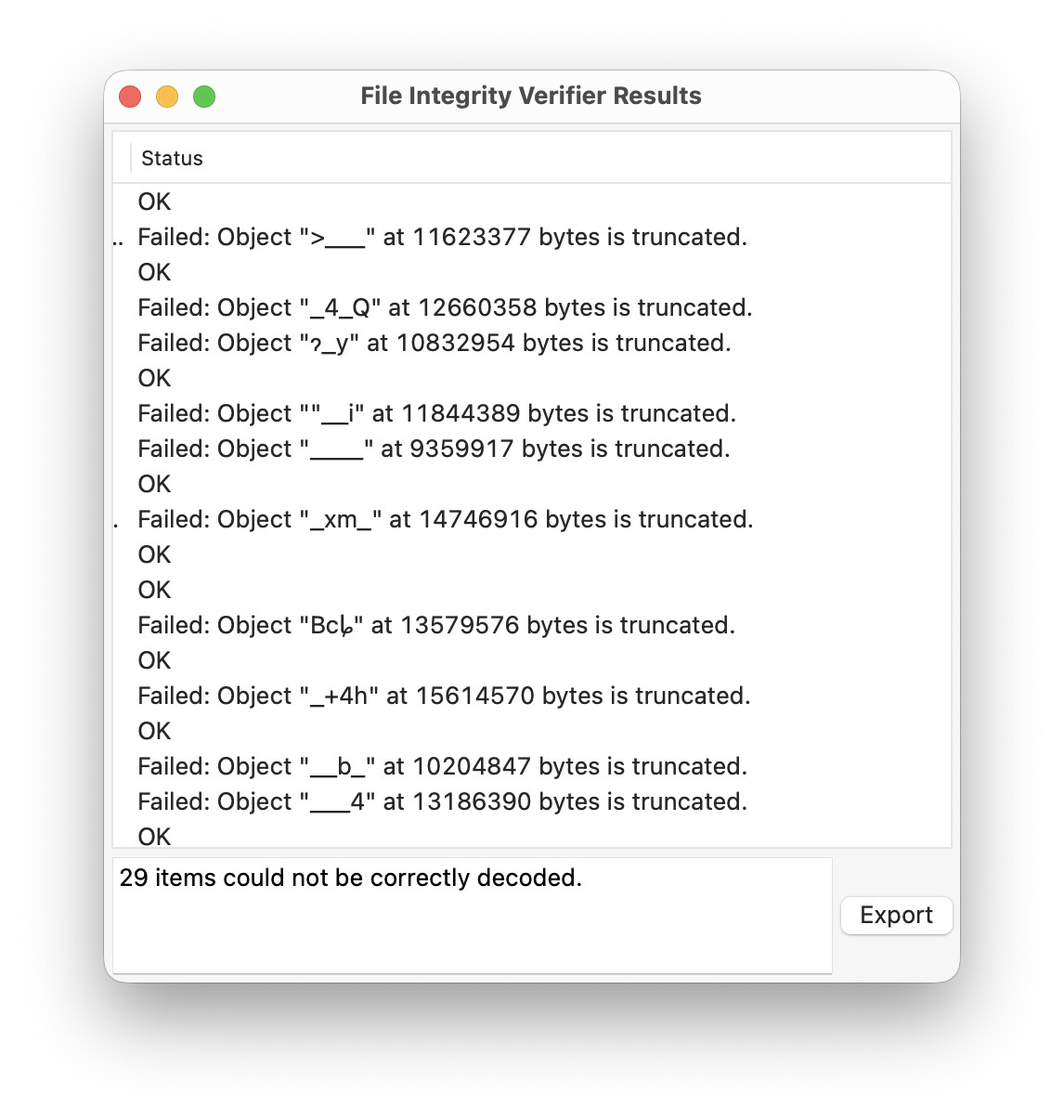Select the row with 13186390 bytes truncated
Viewport: 1064px width, 1120px height.
531,802
